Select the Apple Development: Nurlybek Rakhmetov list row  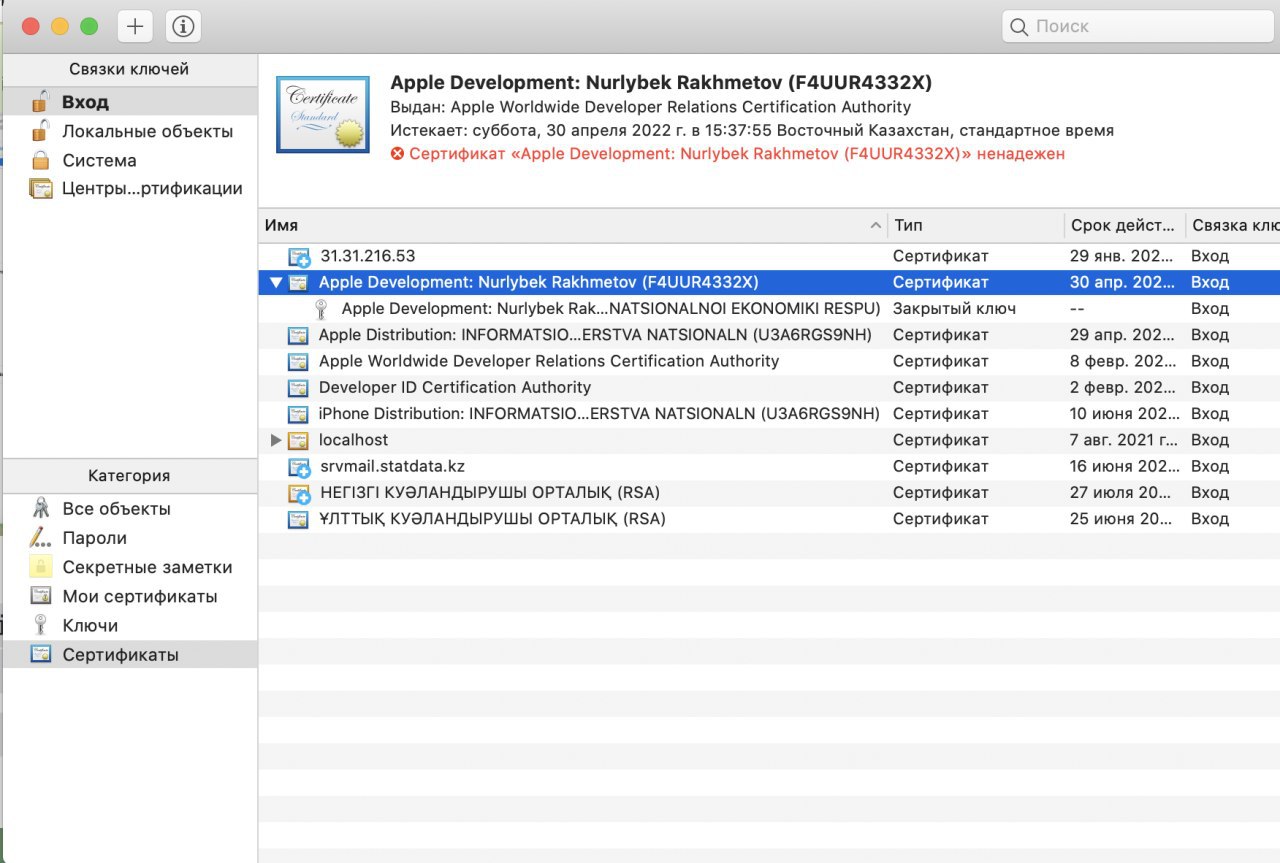(x=769, y=283)
